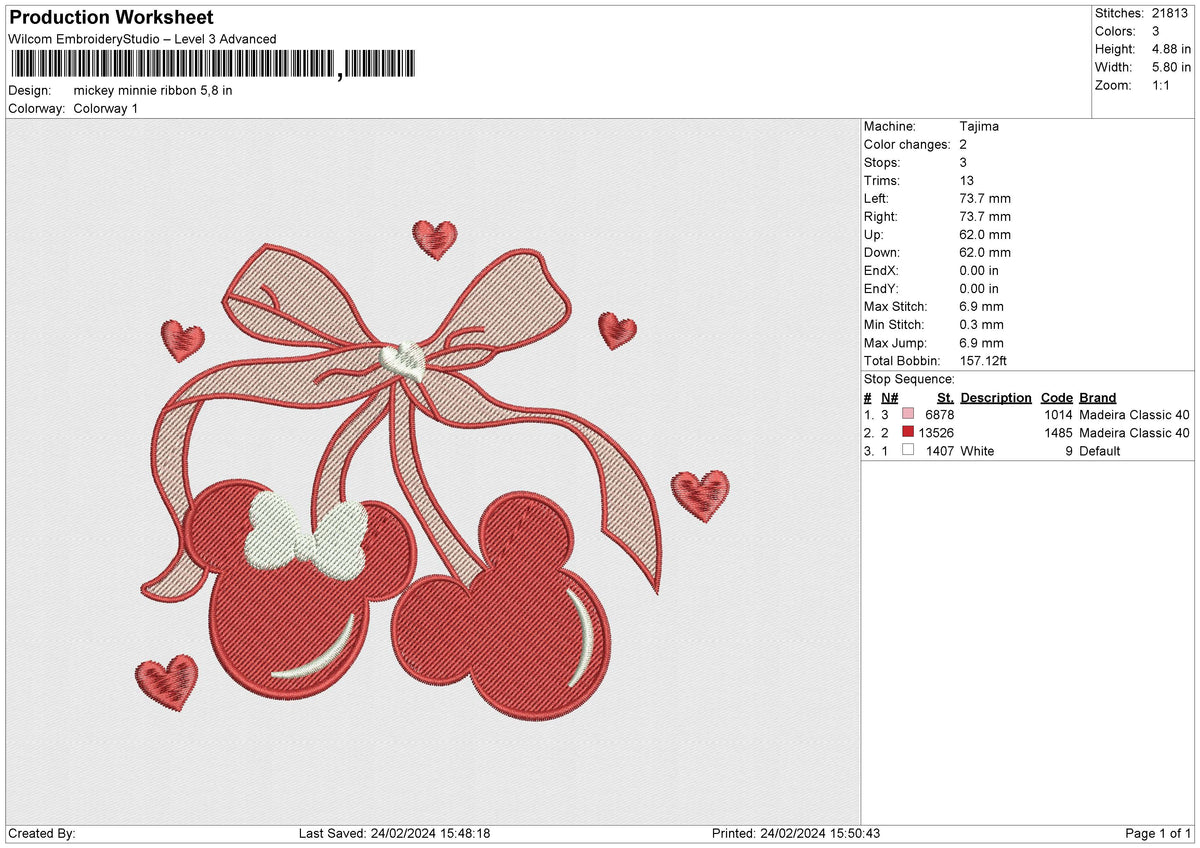Viewport: 1200px width, 848px height.
Task: Click the Up value 62.0 mm
Action: 985,234
